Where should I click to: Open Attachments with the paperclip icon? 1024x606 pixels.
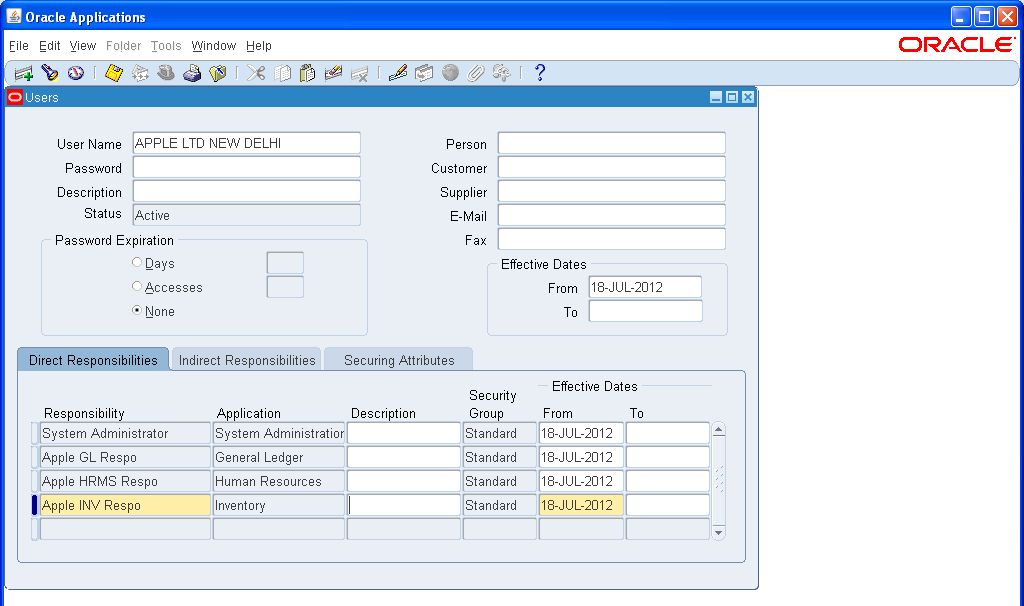pyautogui.click(x=476, y=72)
